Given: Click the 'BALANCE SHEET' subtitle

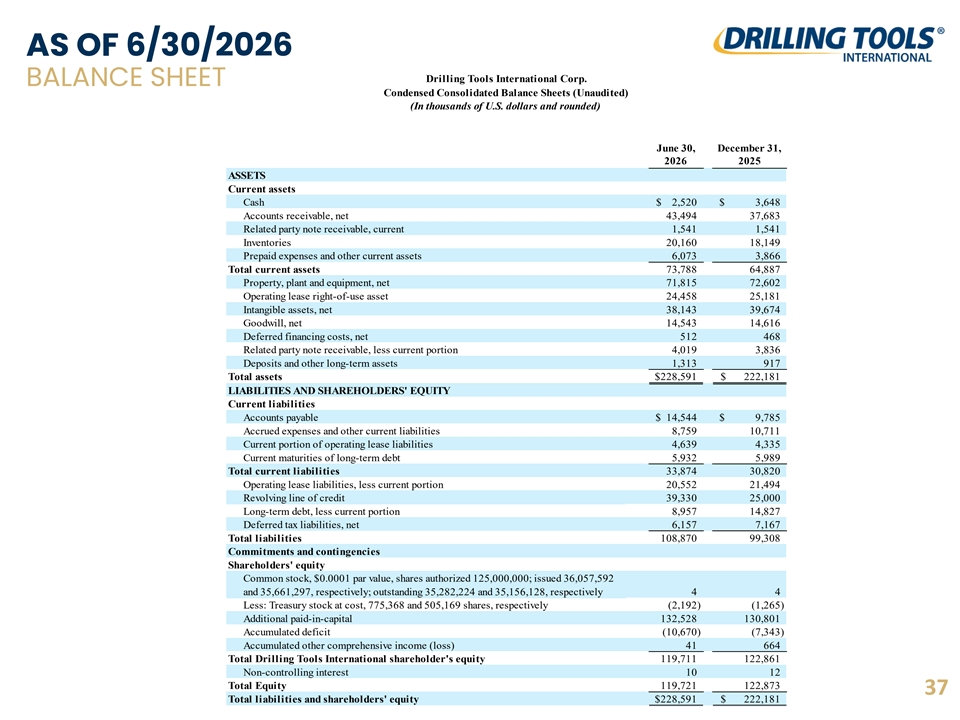Looking at the screenshot, I should tap(126, 78).
